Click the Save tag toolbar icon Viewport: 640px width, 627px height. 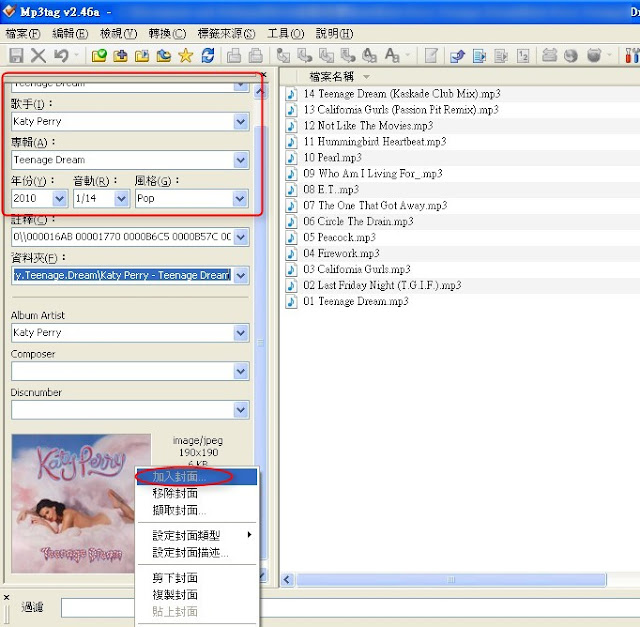coord(16,55)
